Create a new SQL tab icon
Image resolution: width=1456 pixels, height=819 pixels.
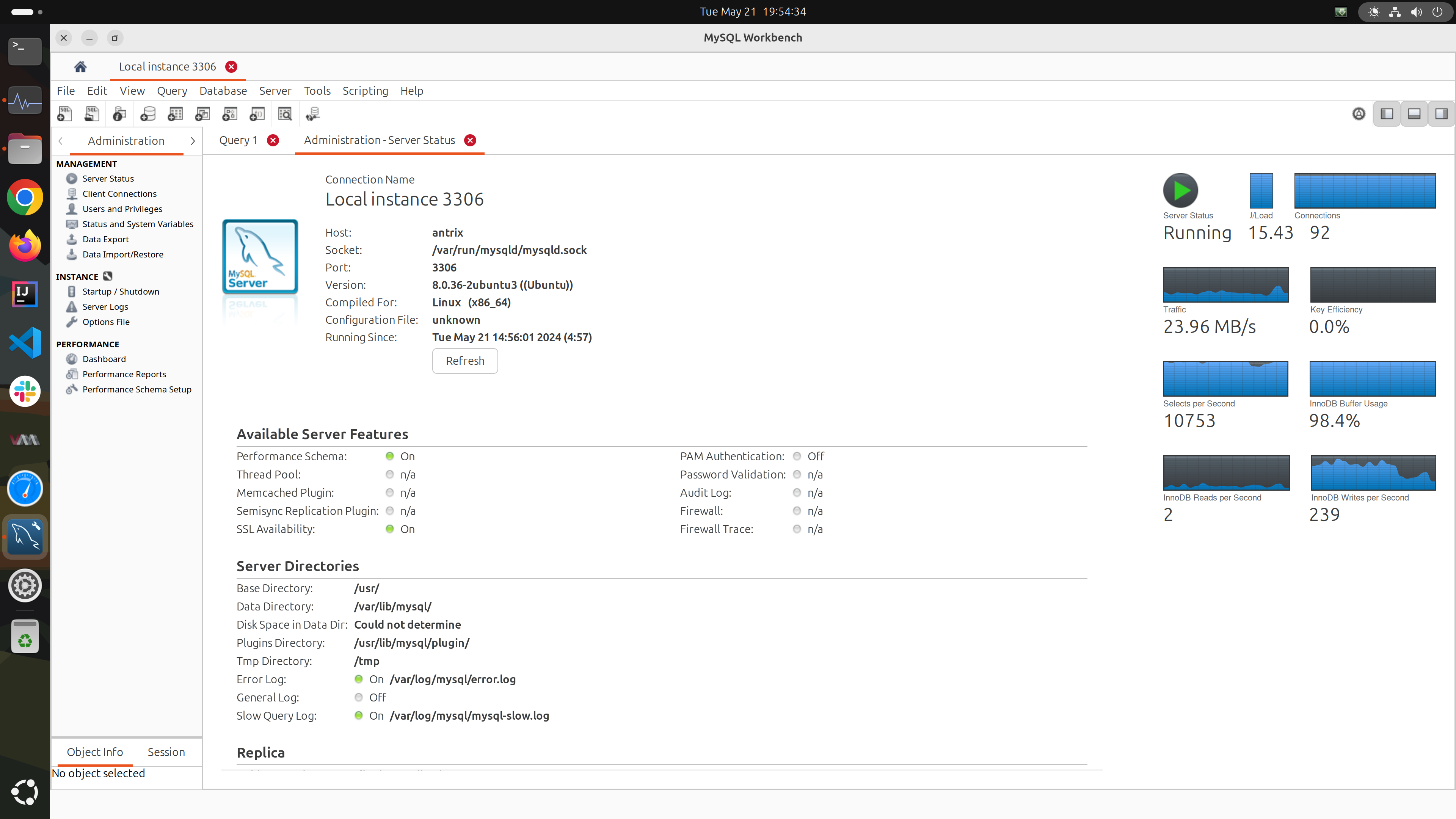click(64, 114)
